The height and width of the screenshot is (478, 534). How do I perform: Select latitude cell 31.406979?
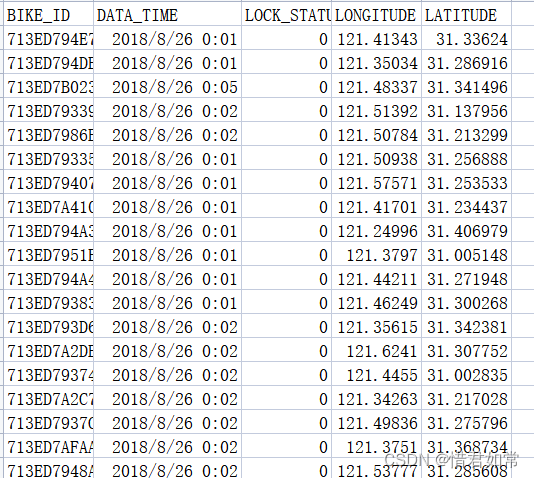coord(467,230)
